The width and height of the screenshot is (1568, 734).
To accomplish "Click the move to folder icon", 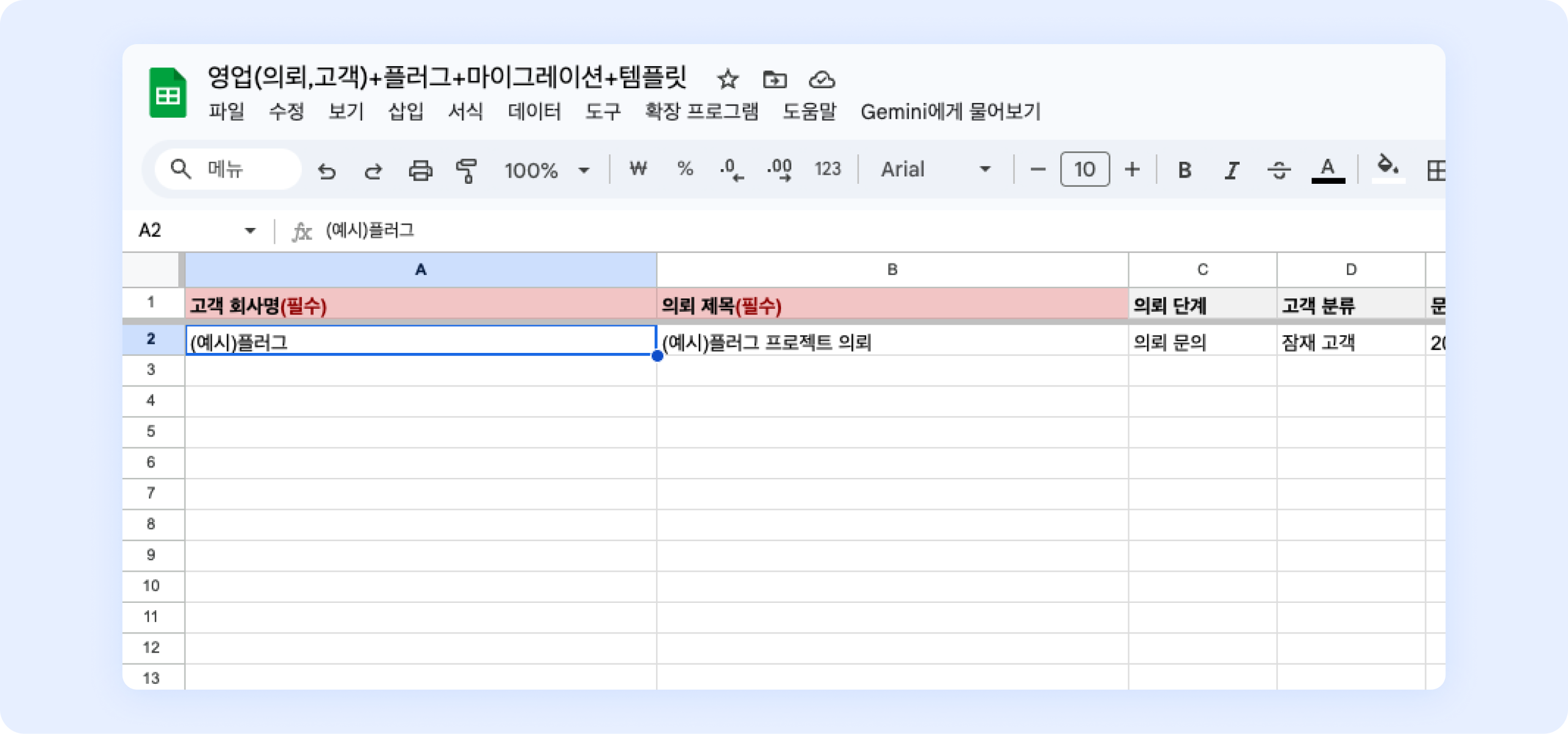I will [x=775, y=79].
